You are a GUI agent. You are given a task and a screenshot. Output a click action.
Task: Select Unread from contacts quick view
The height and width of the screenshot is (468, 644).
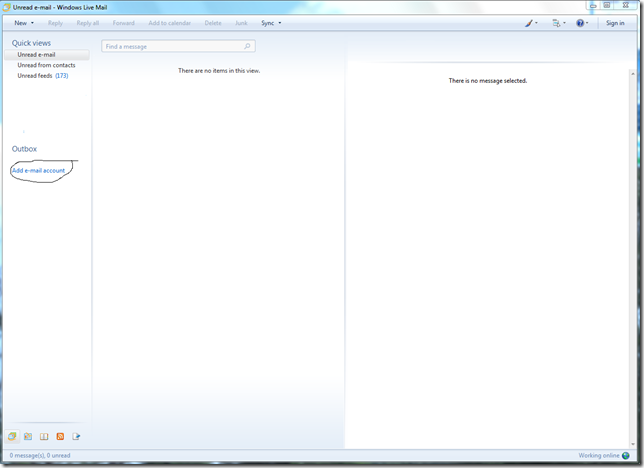point(46,65)
